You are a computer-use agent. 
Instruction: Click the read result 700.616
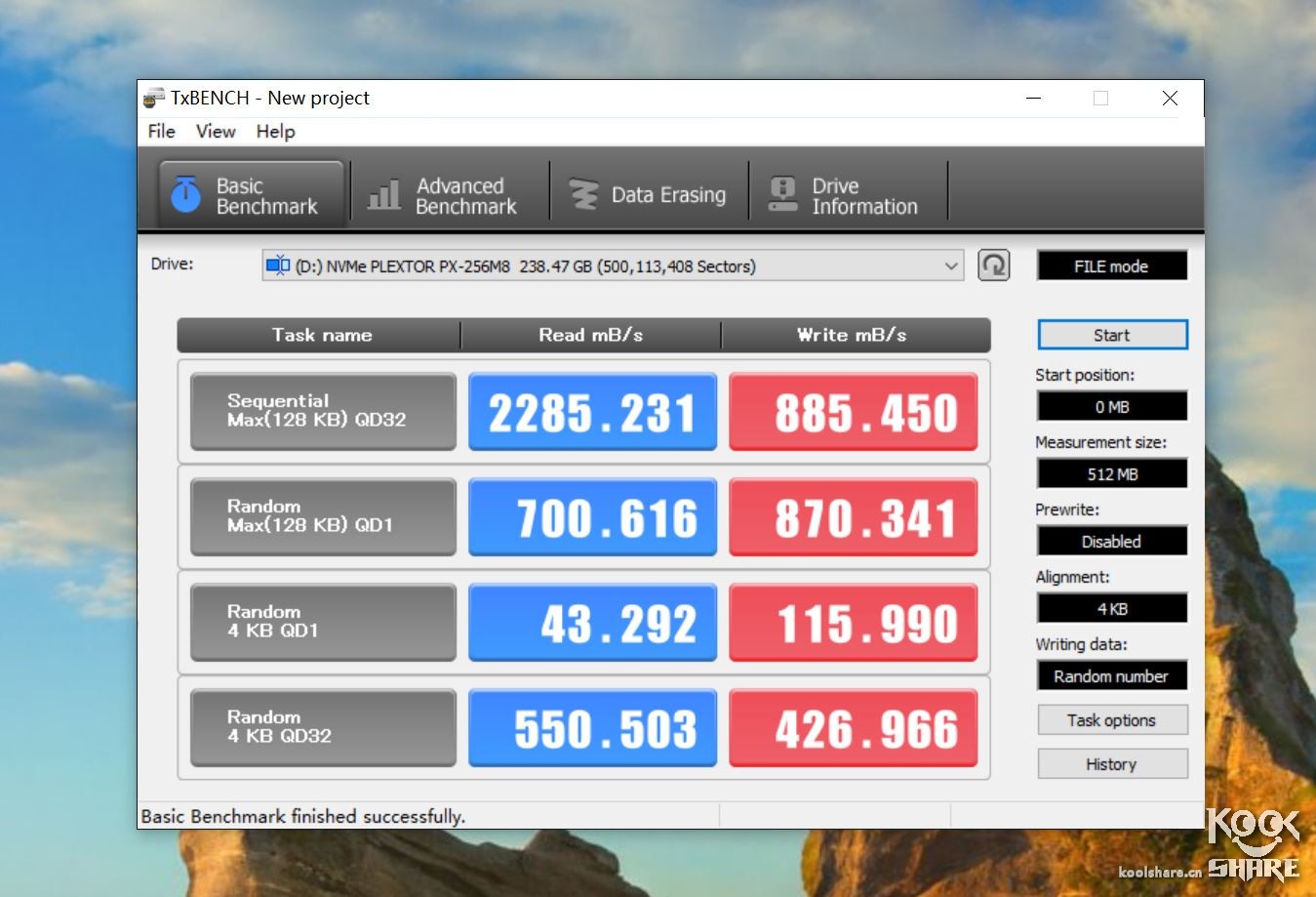(x=592, y=516)
